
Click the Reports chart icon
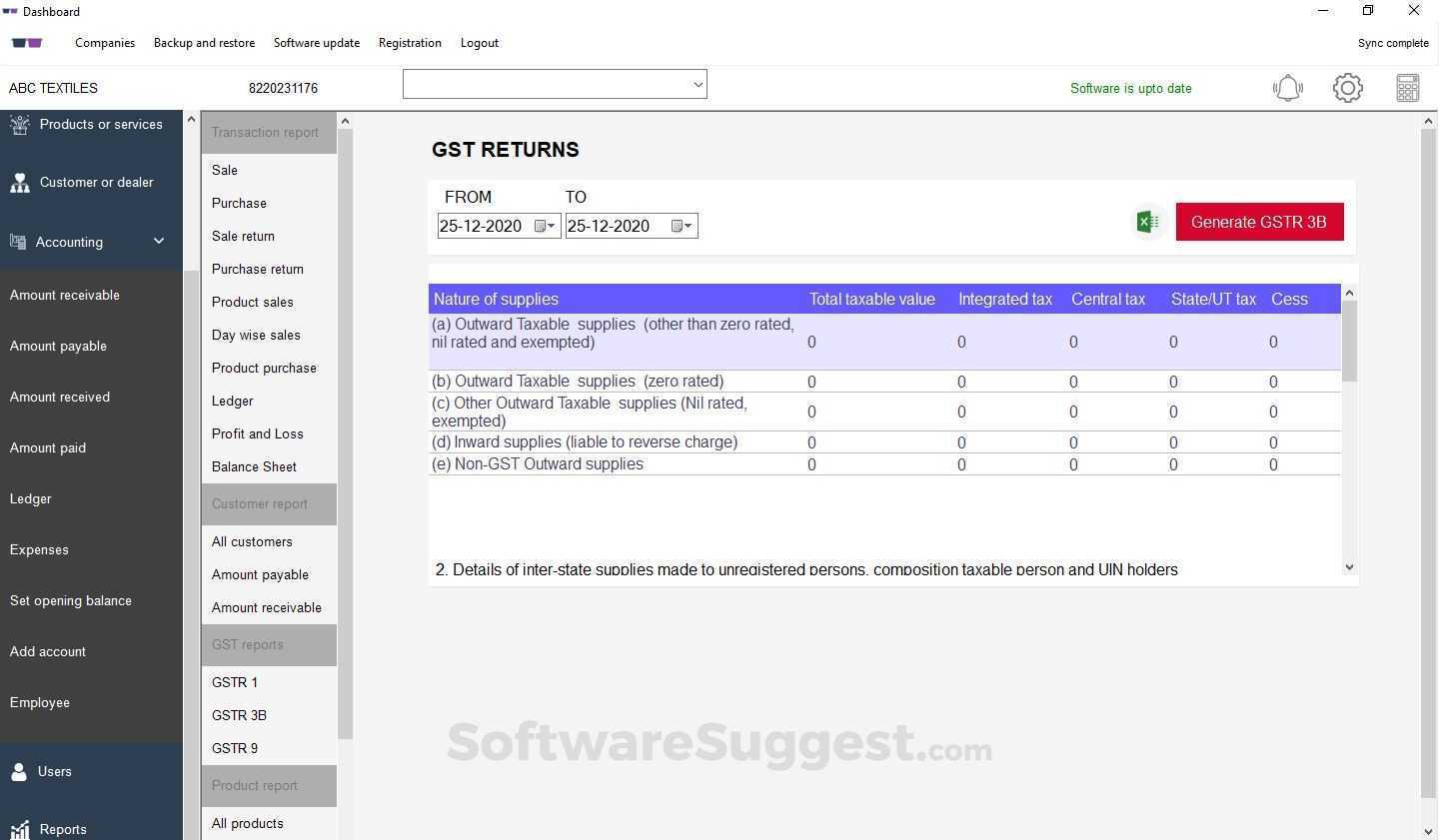19,829
